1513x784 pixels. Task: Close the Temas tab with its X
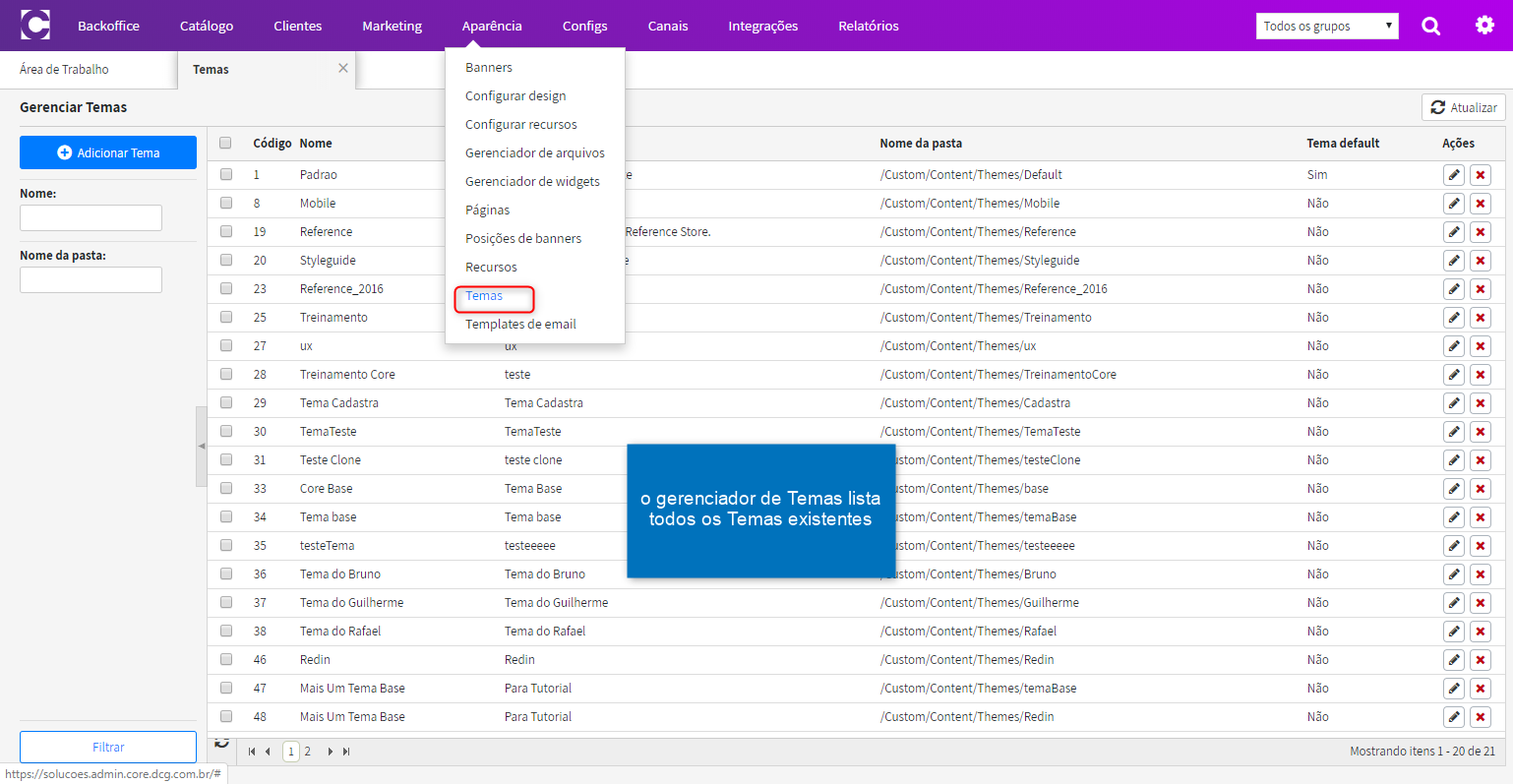[x=343, y=68]
